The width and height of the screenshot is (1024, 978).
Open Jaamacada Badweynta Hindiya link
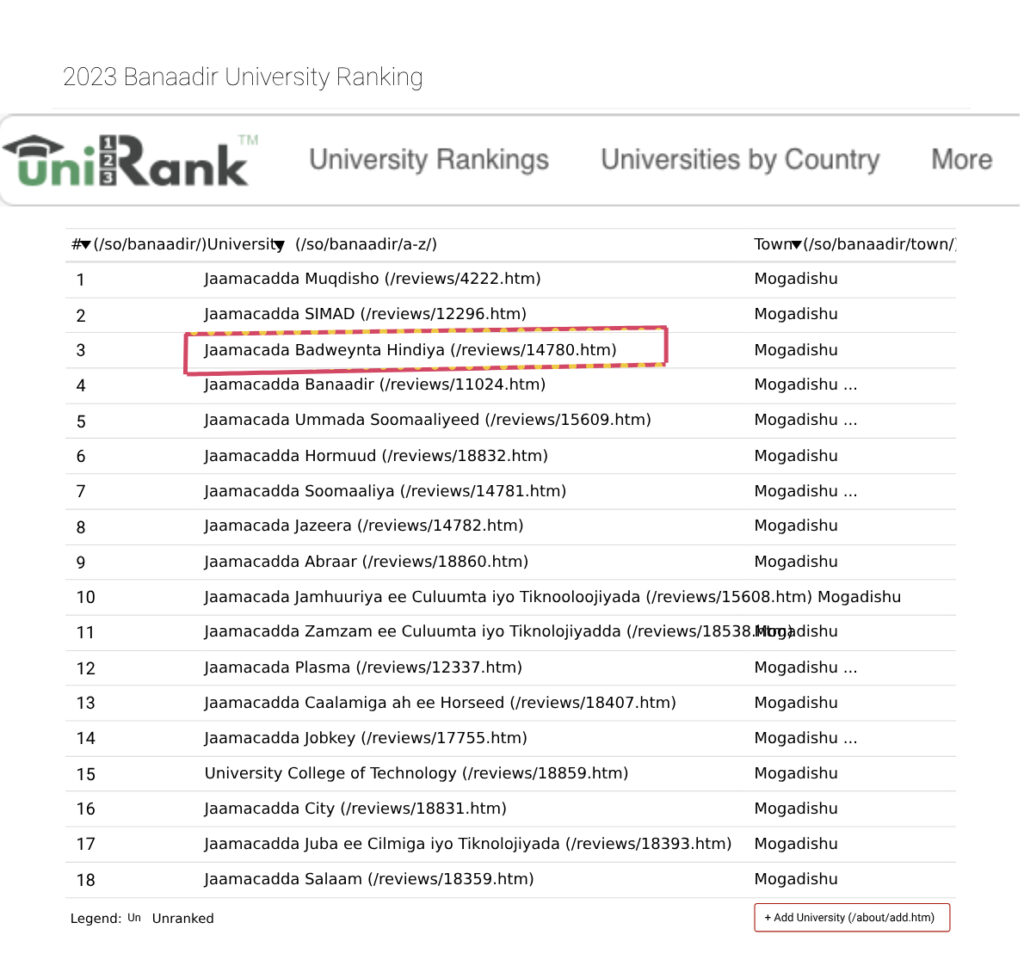pos(410,350)
